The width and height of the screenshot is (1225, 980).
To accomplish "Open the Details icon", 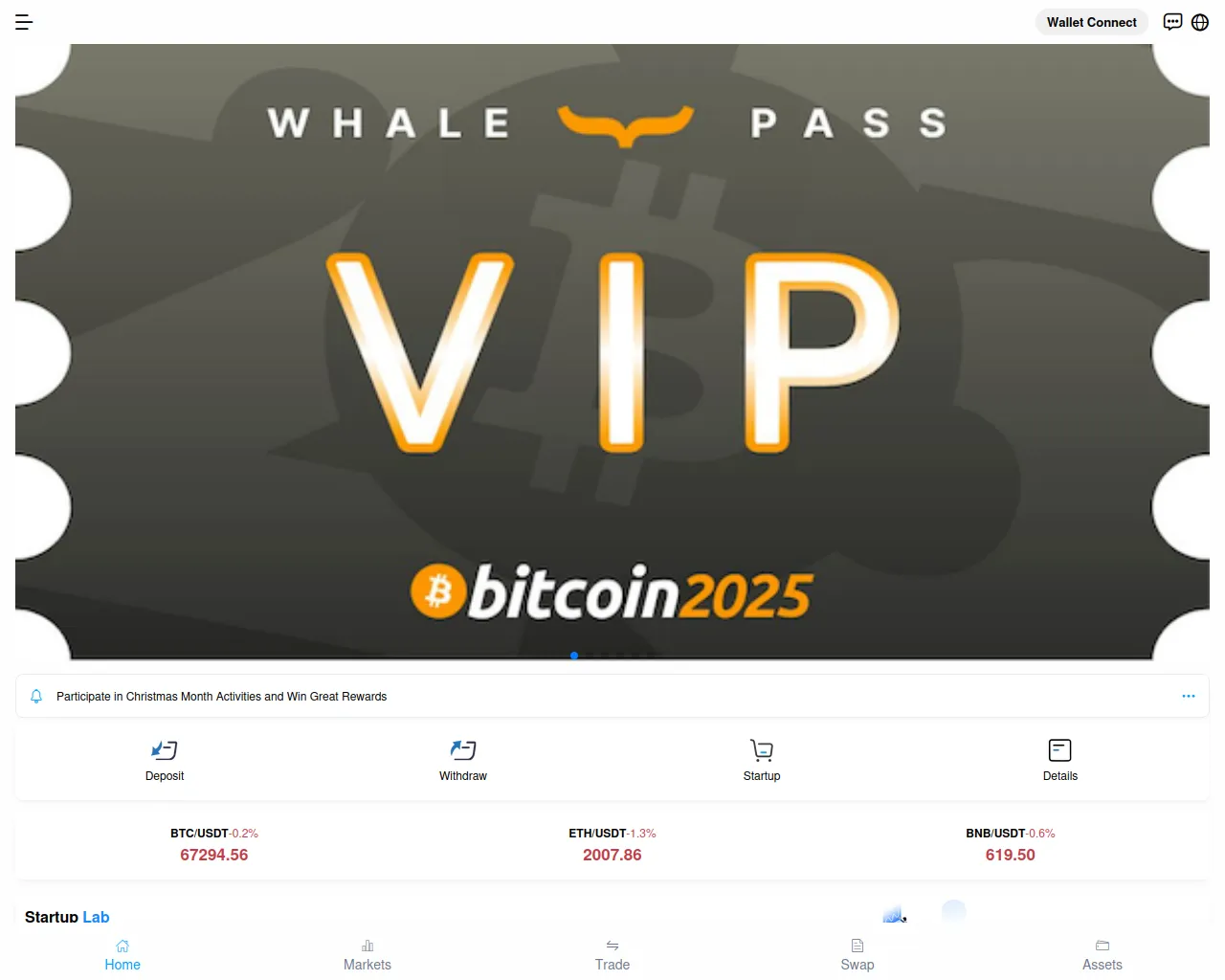I will point(1060,750).
